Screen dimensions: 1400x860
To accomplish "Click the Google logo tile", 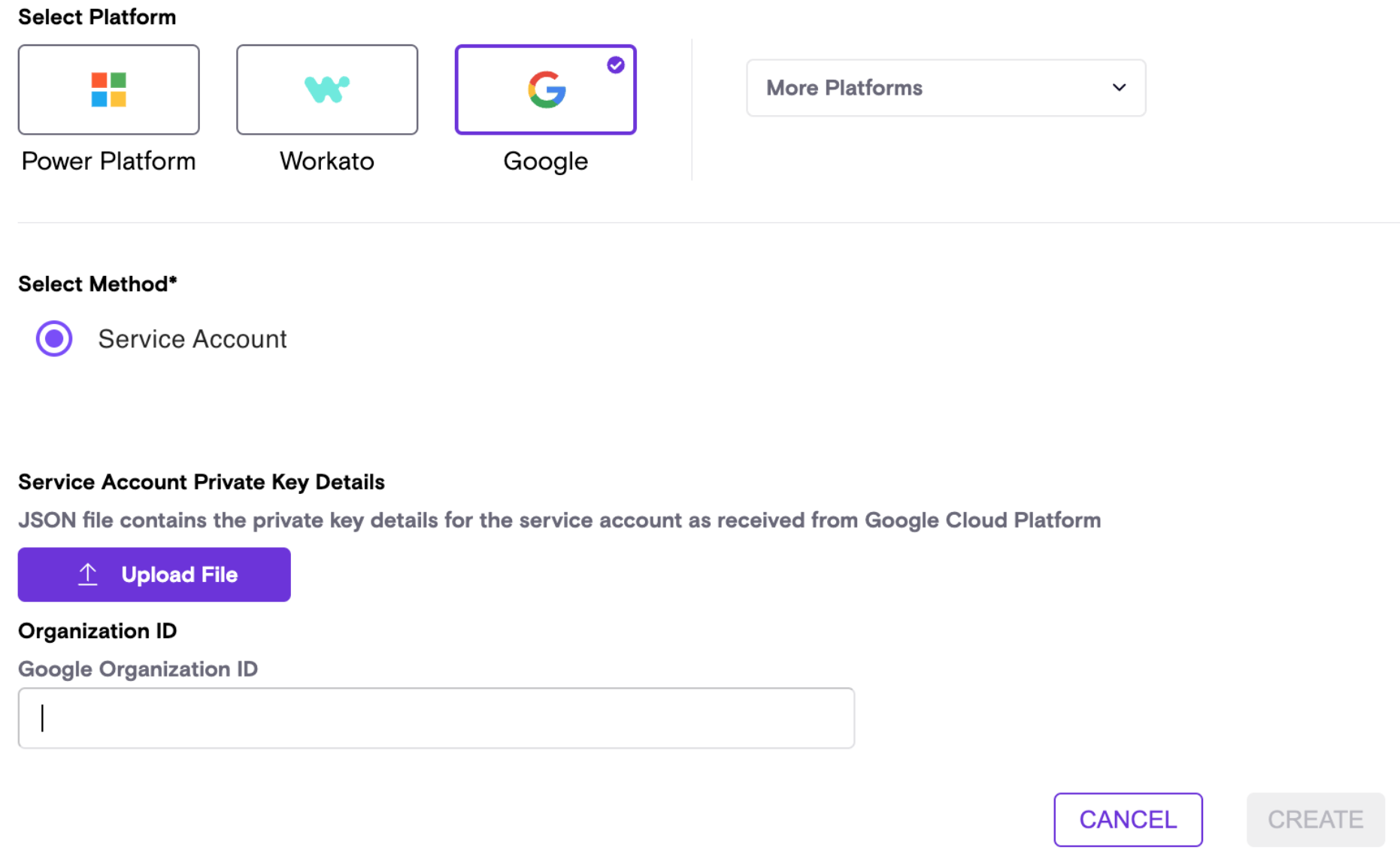I will coord(546,89).
